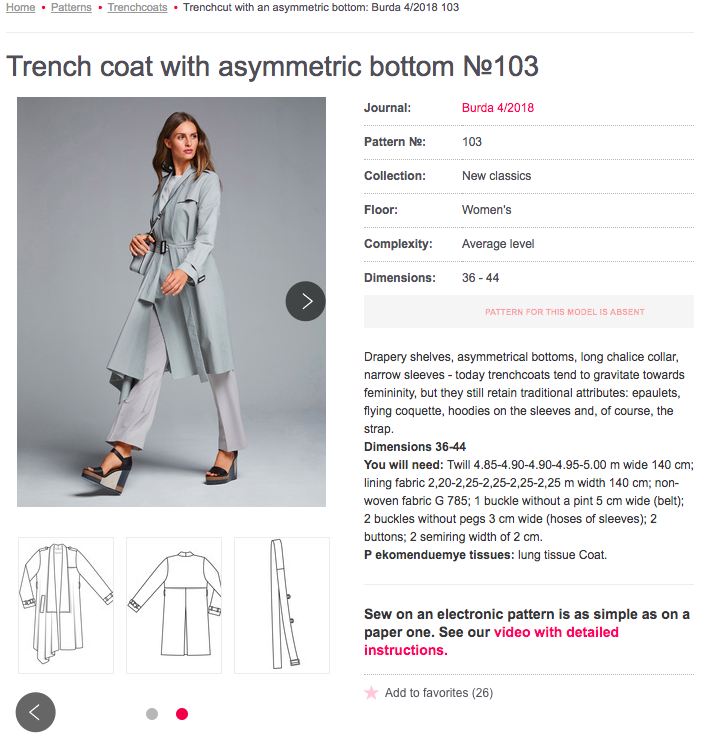This screenshot has height=737, width=706.
Task: Go to the Patterns breadcrumb
Action: (71, 7)
